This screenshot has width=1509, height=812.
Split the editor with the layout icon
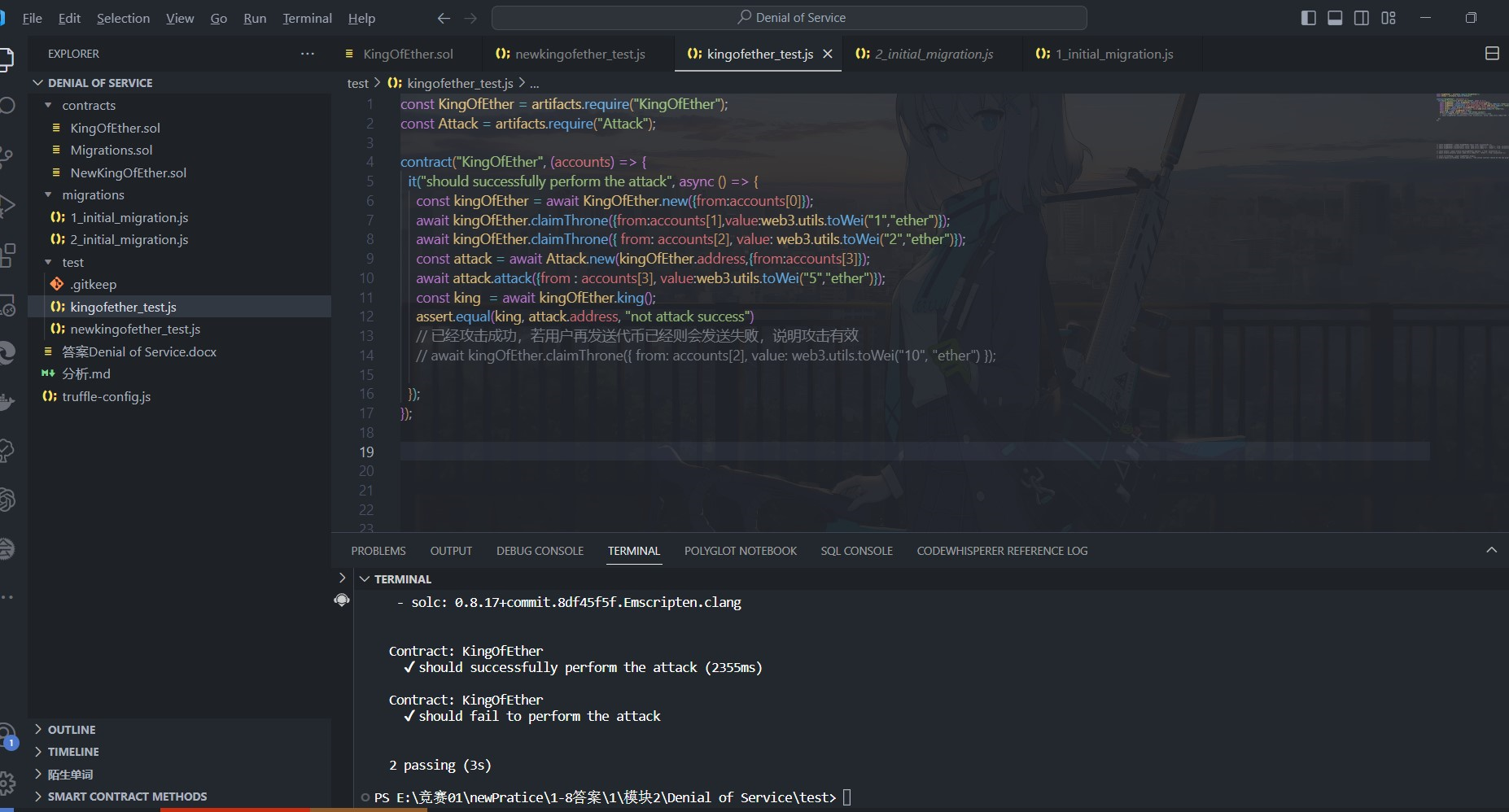click(x=1492, y=54)
